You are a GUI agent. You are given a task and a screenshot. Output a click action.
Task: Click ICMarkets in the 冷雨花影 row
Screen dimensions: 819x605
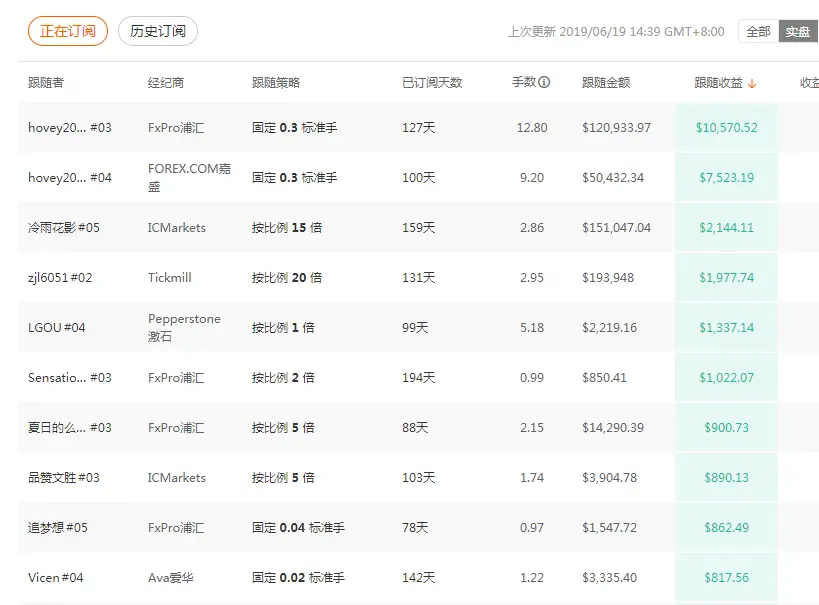tap(177, 228)
